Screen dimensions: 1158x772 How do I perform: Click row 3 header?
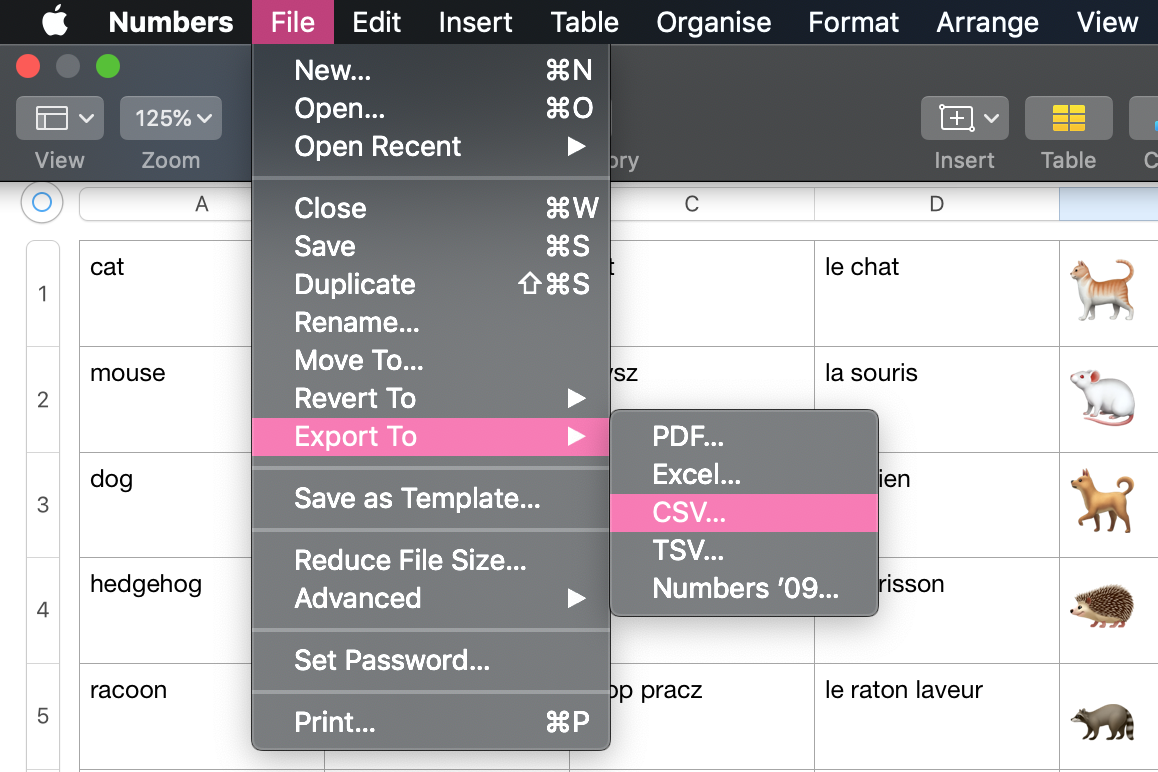(x=43, y=505)
